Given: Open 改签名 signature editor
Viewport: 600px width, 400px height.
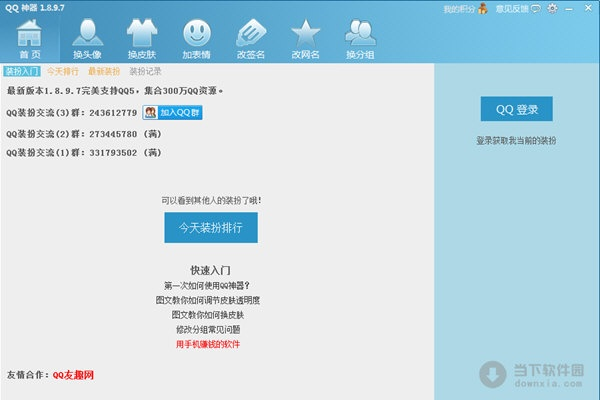Looking at the screenshot, I should pyautogui.click(x=251, y=39).
